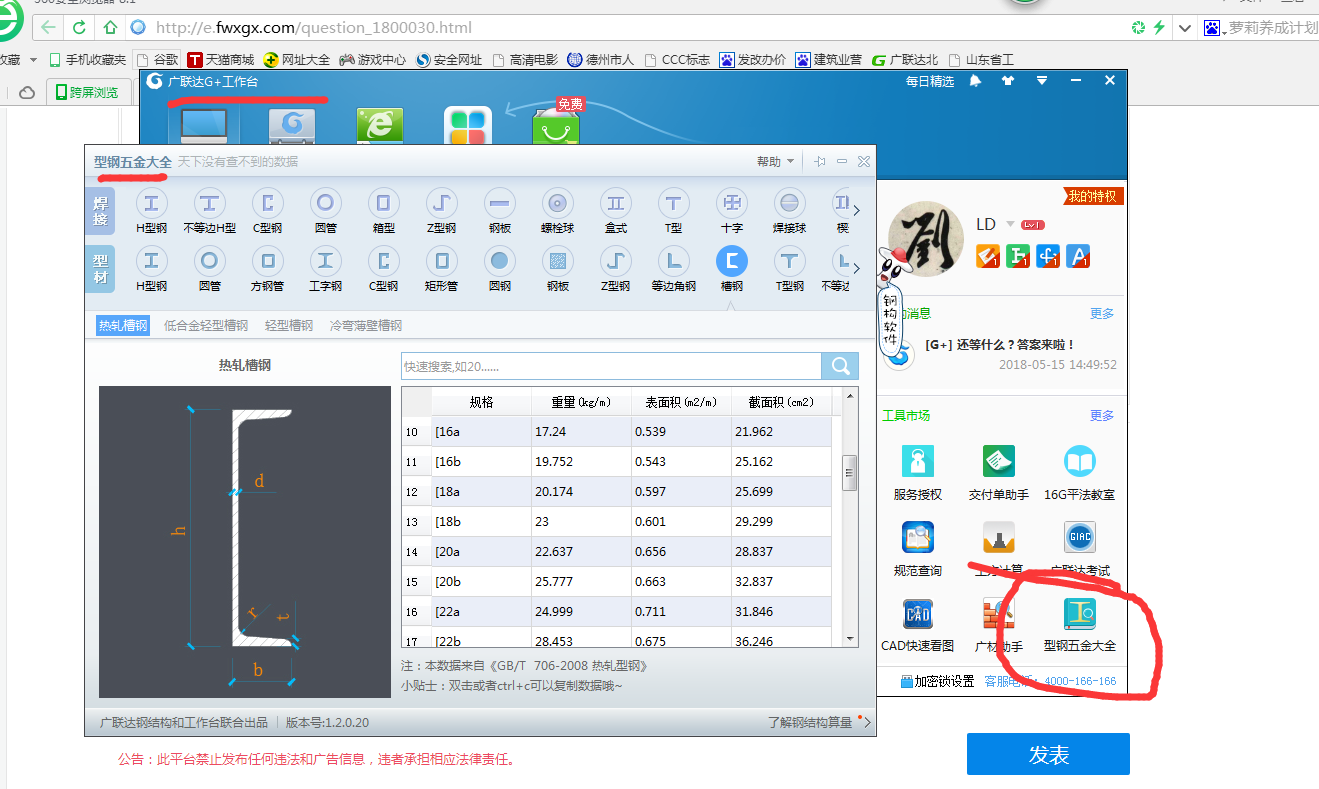Click 更多 next to 工具市场
This screenshot has width=1319, height=789.
click(1102, 416)
